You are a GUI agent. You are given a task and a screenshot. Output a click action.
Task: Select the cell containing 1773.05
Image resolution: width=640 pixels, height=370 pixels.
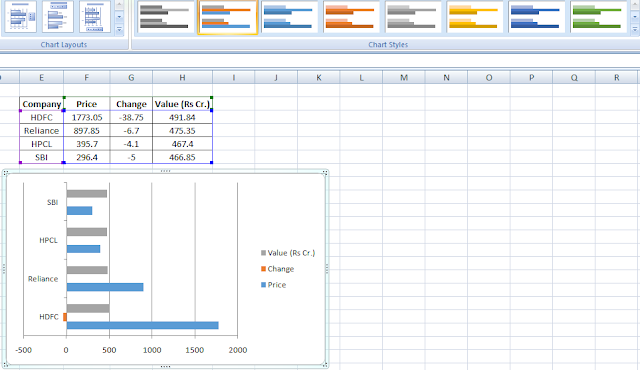click(87, 117)
